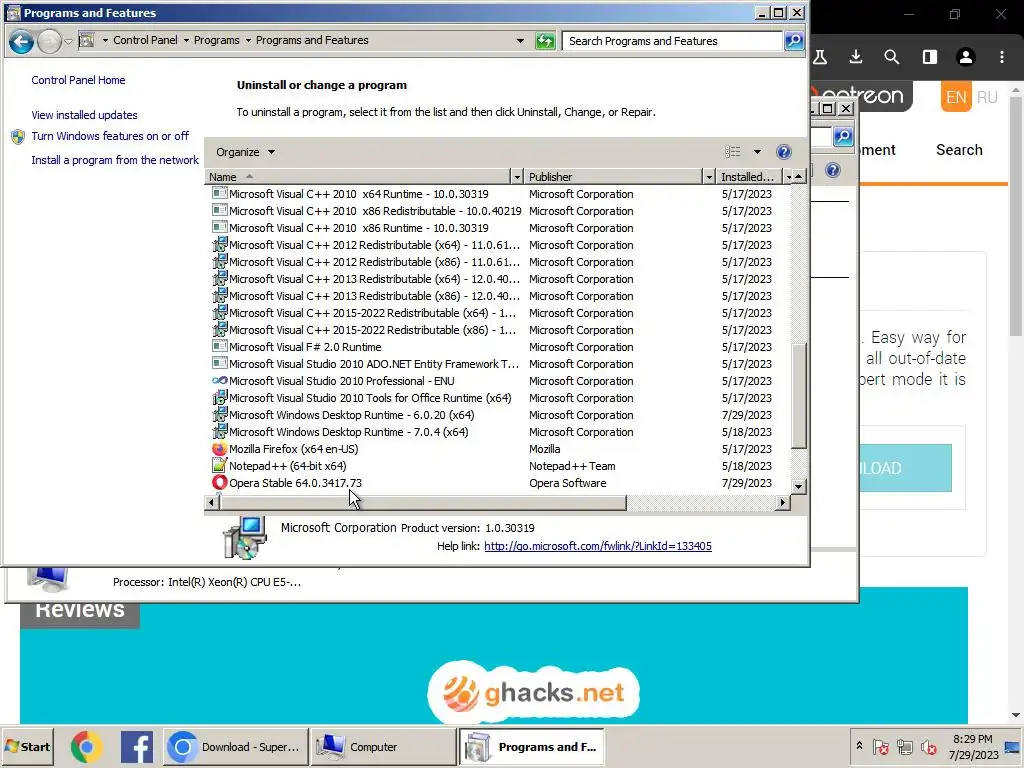
Task: Click Install a program from the network
Action: point(115,160)
